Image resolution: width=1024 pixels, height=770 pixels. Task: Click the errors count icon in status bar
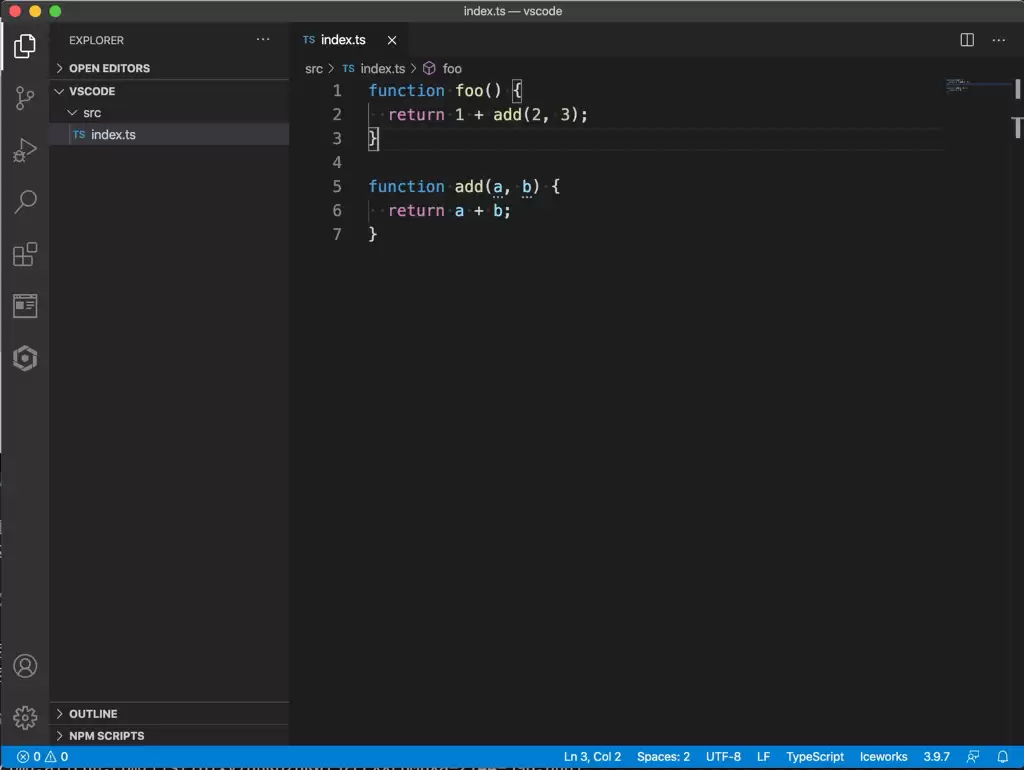click(23, 757)
